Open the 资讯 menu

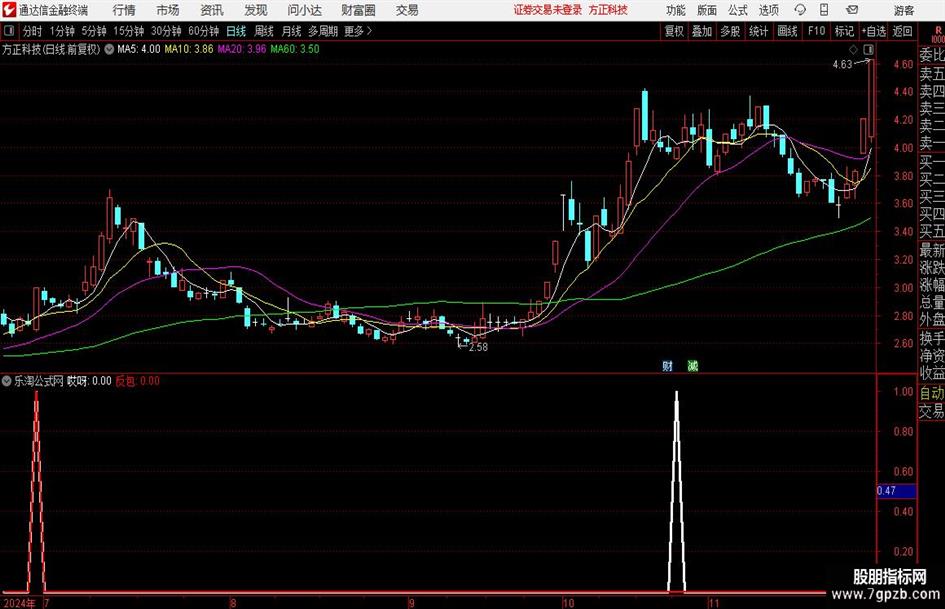pos(212,10)
